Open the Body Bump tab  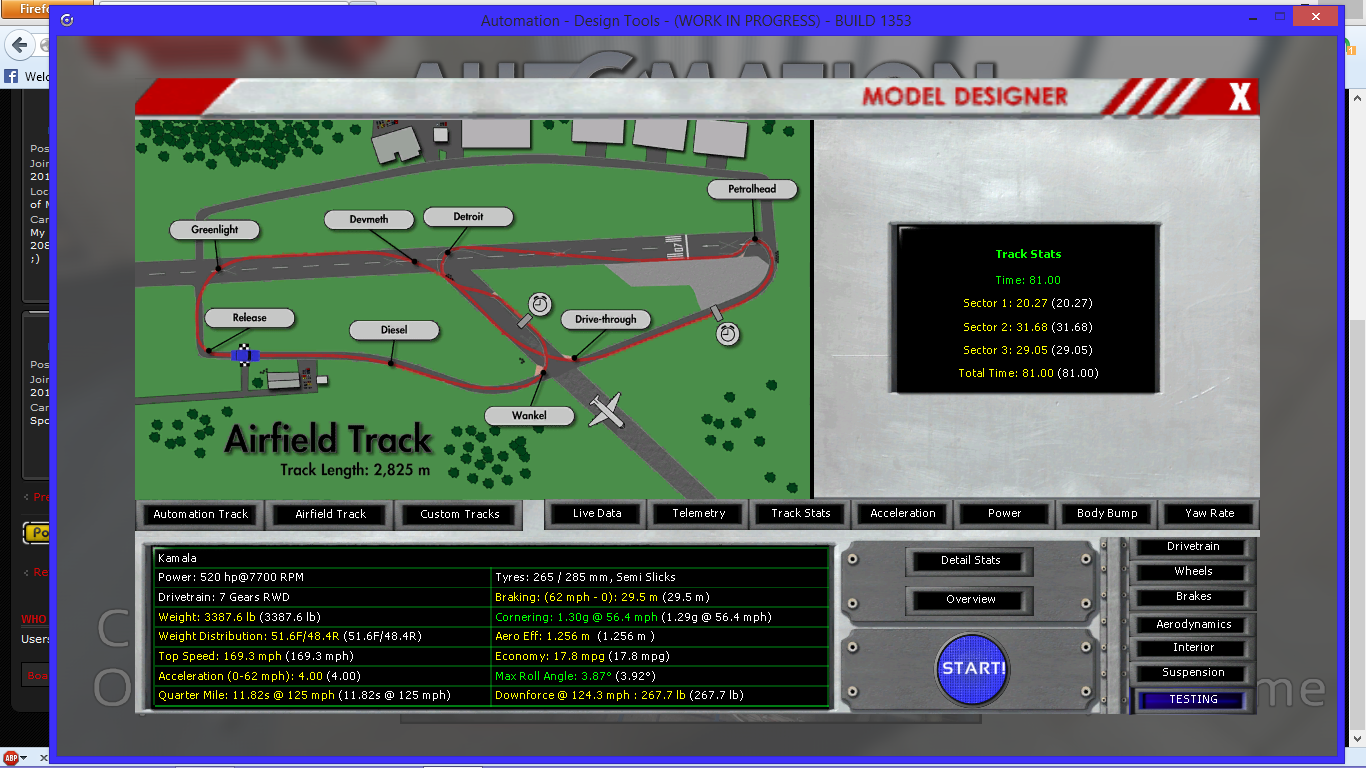[x=1107, y=513]
